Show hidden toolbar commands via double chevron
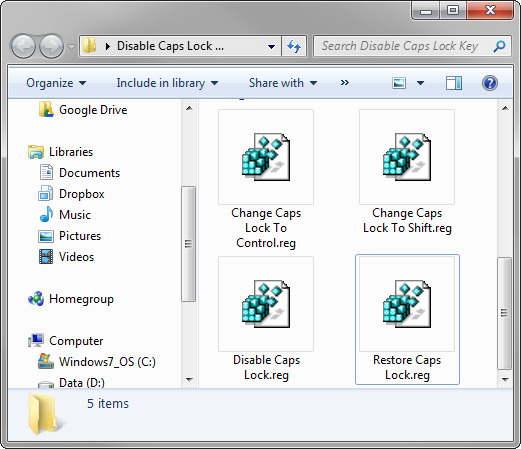The image size is (521, 449). tap(345, 83)
